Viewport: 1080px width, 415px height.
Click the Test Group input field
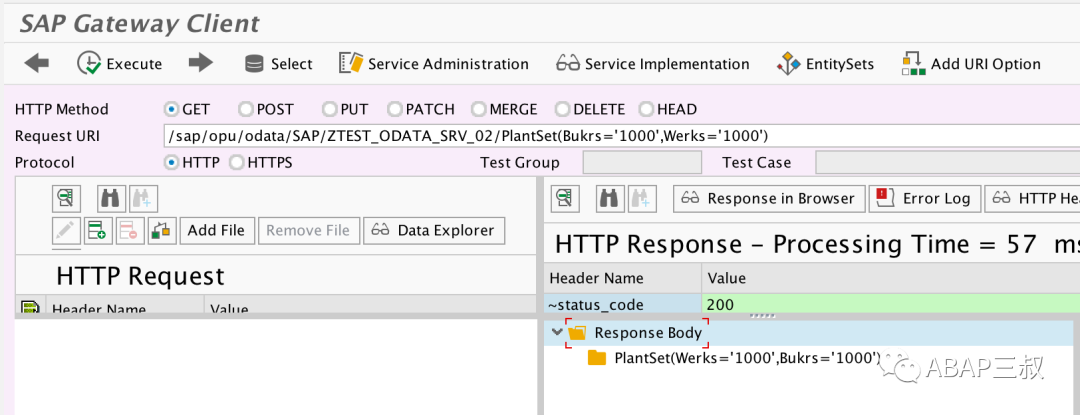coord(642,162)
